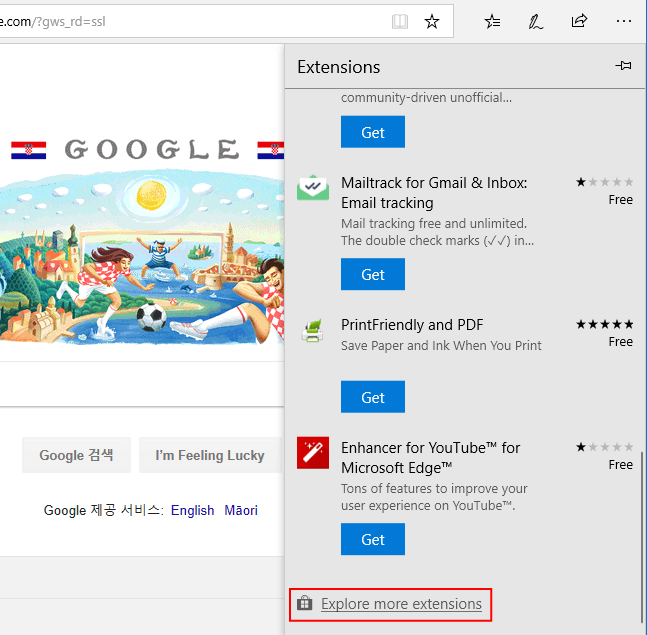
Task: Click the Google Croatia doodle image
Action: pos(142,241)
